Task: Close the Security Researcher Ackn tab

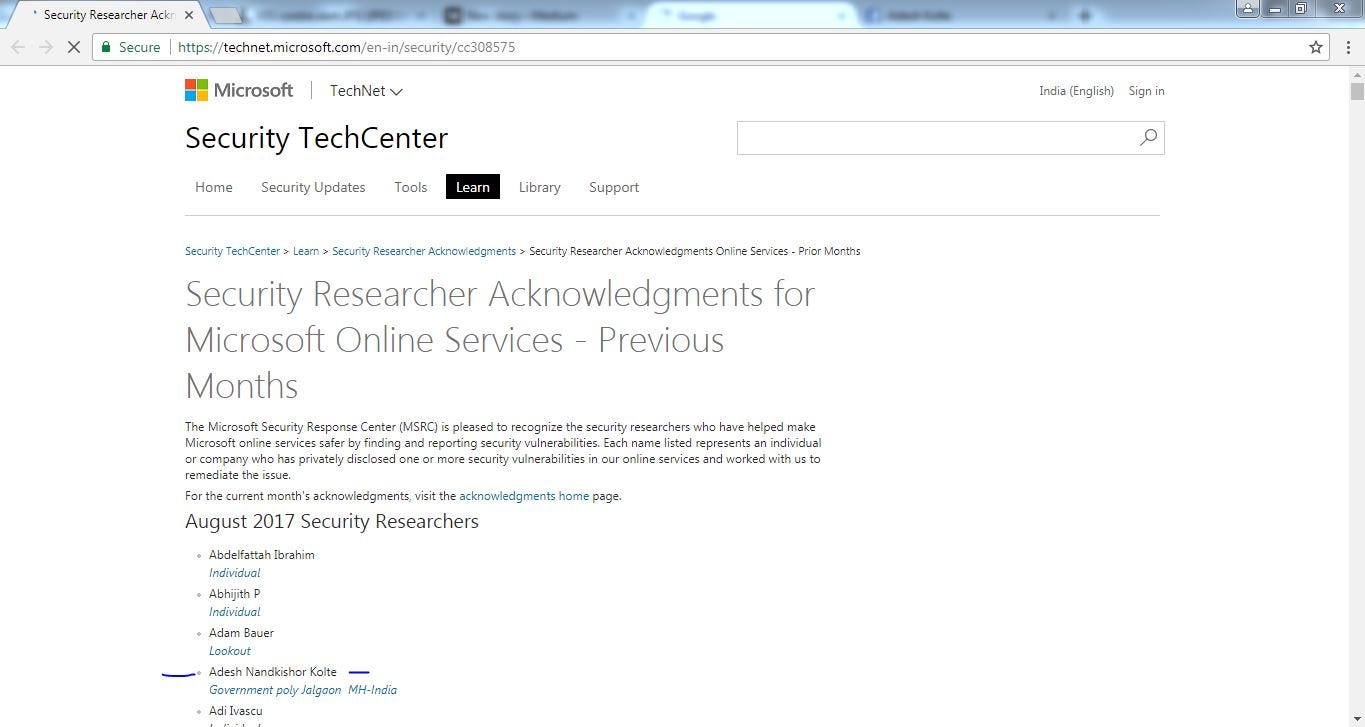Action: (189, 15)
